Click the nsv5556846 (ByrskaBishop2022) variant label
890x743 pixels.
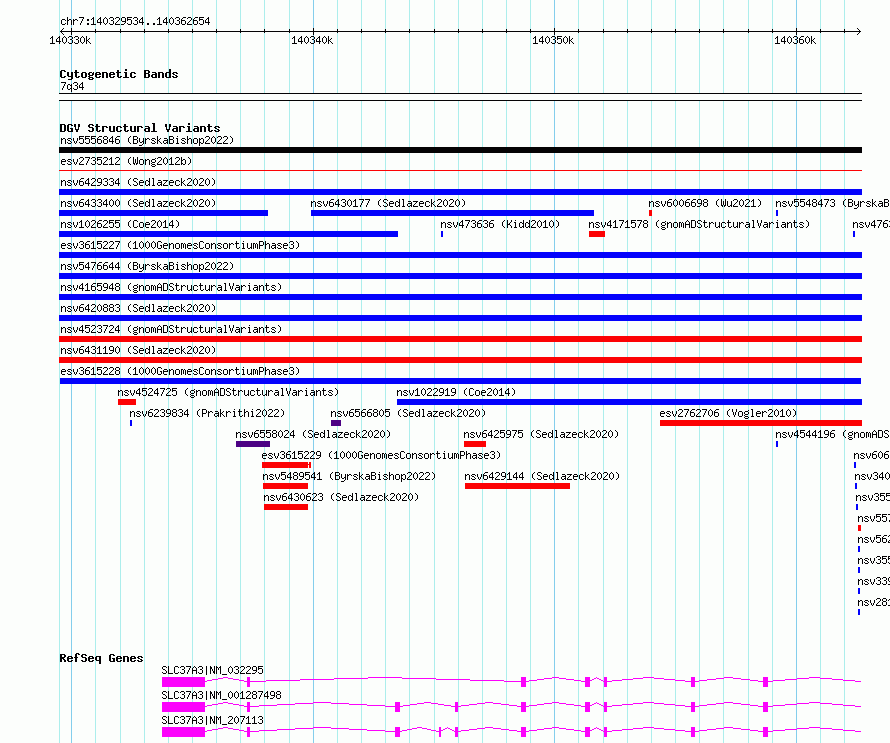click(x=147, y=140)
